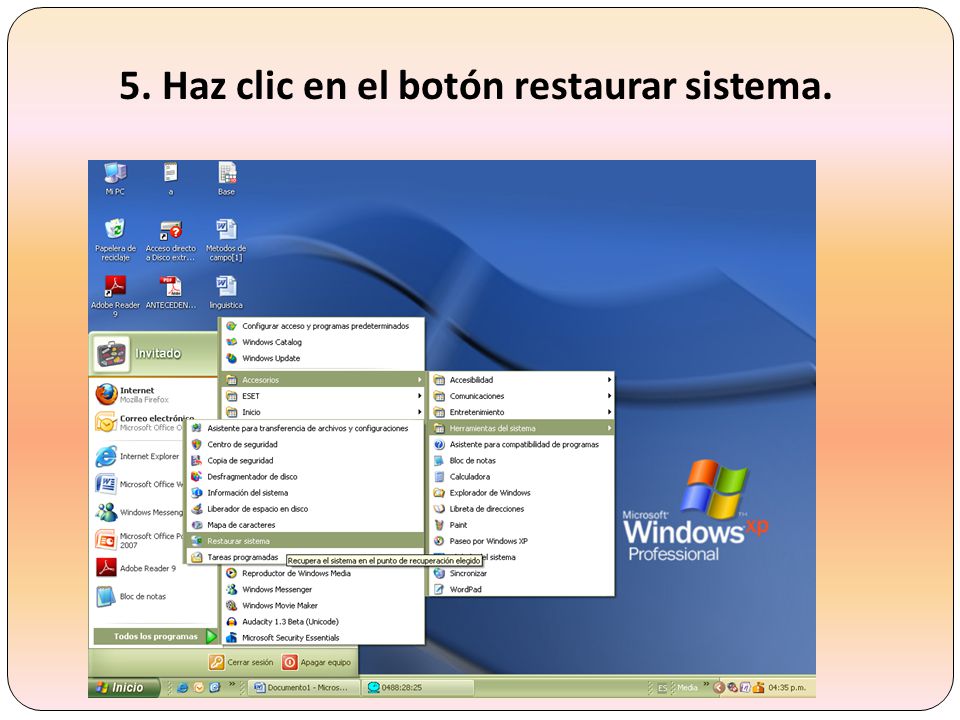960x720 pixels.
Task: Click the ES language indicator
Action: click(x=662, y=688)
